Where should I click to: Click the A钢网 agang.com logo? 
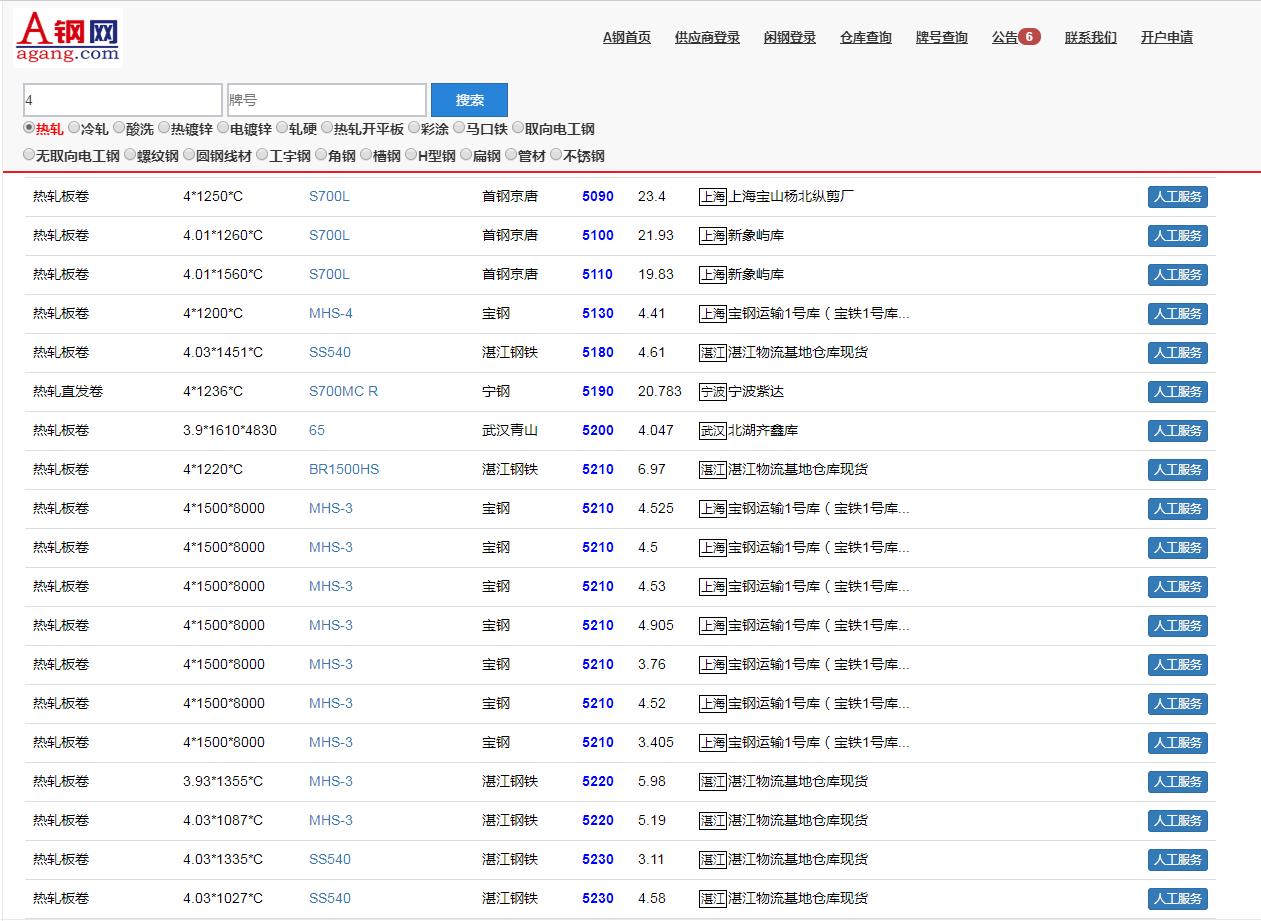(x=68, y=36)
